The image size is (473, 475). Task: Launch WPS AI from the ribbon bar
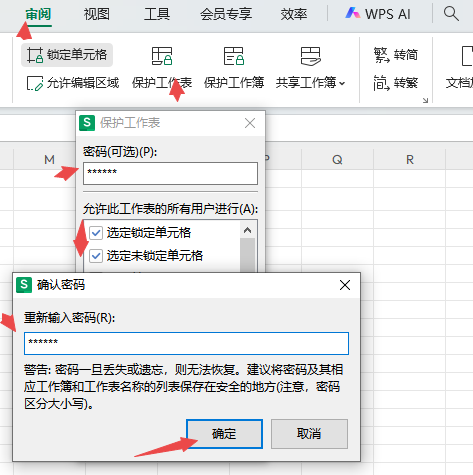click(x=378, y=14)
